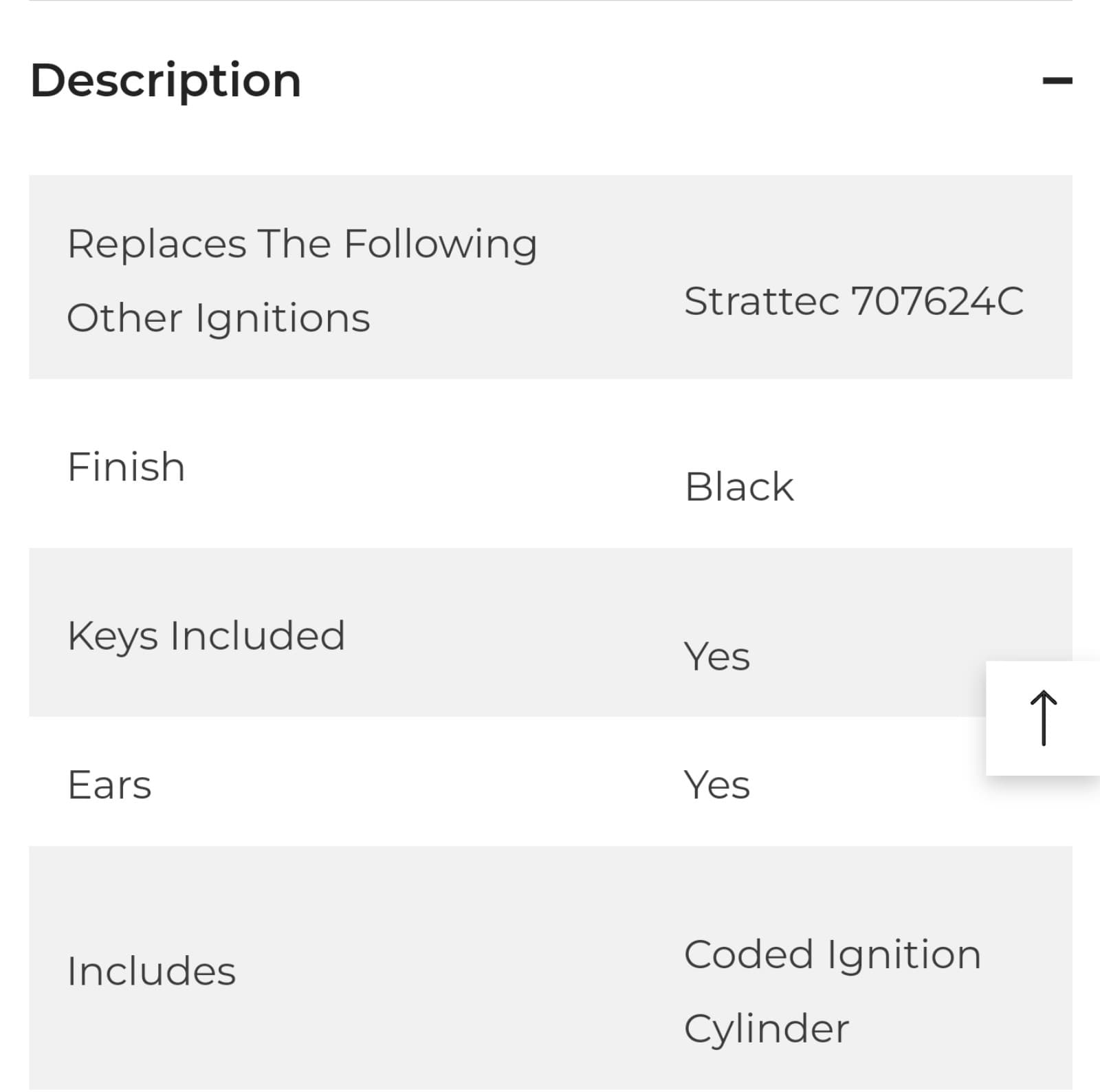
Task: Click the word "Replaces" in first row
Action: (157, 244)
